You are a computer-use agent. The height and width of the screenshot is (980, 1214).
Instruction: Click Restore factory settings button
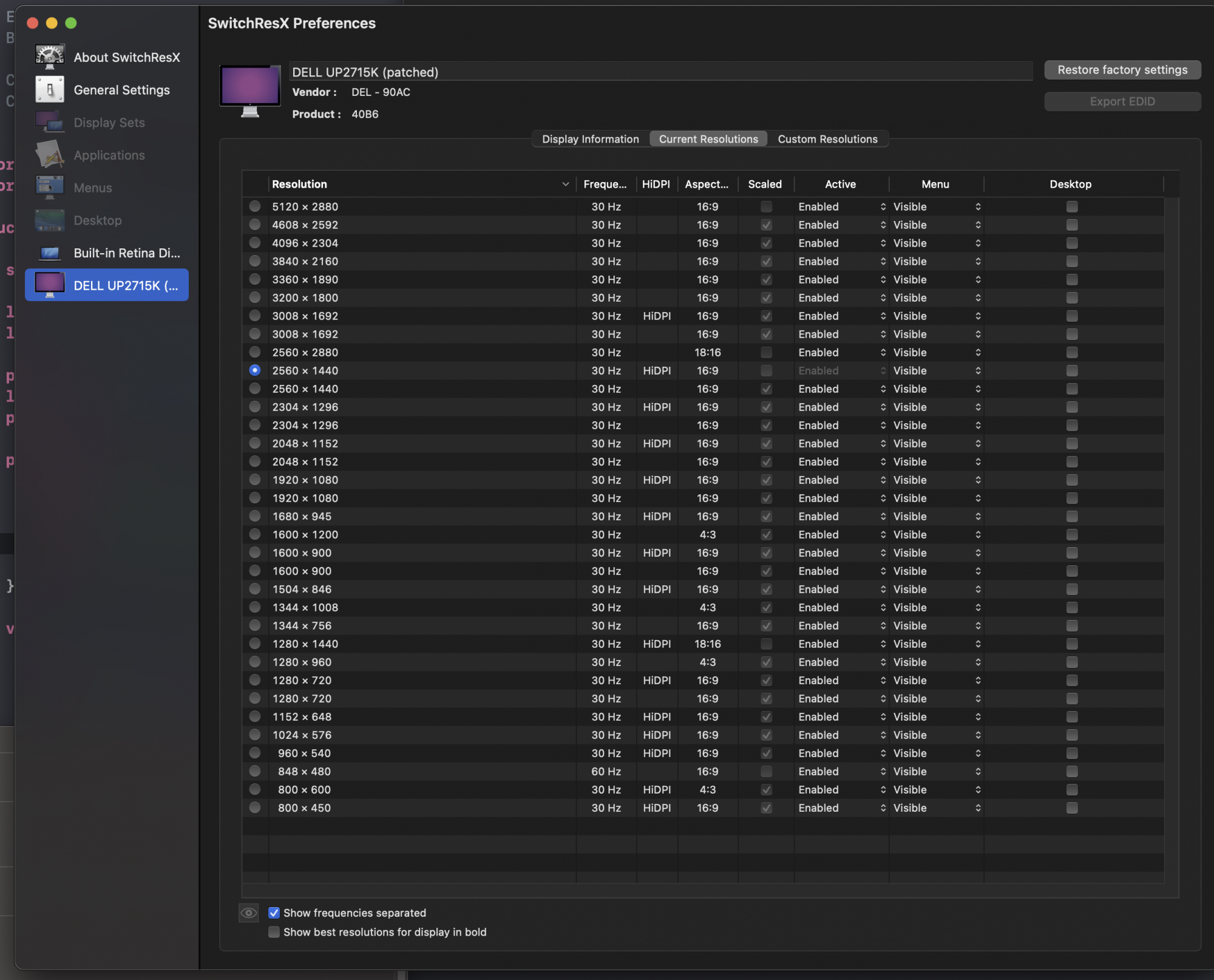[1122, 70]
